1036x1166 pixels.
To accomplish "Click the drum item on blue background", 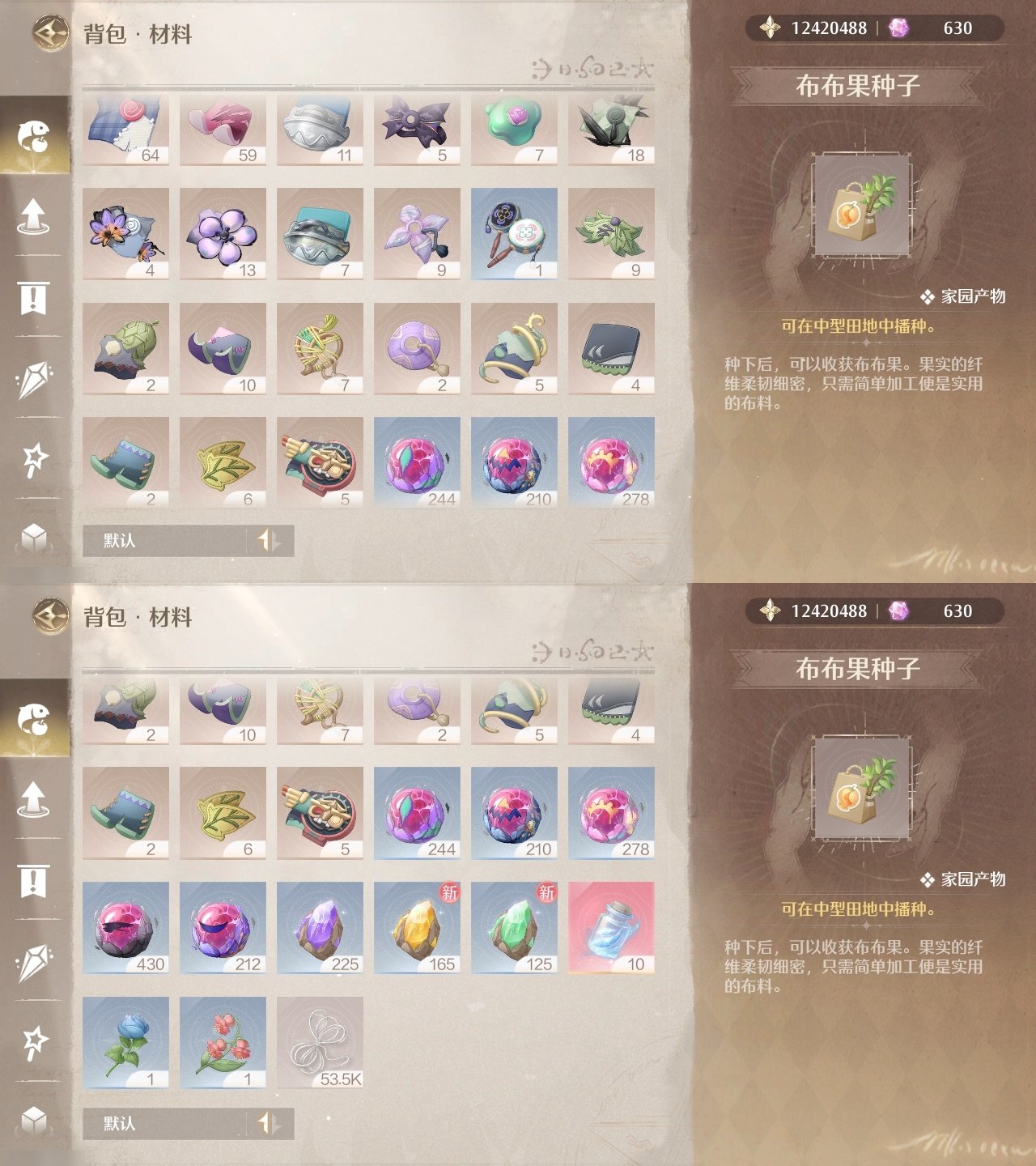I will pos(514,234).
